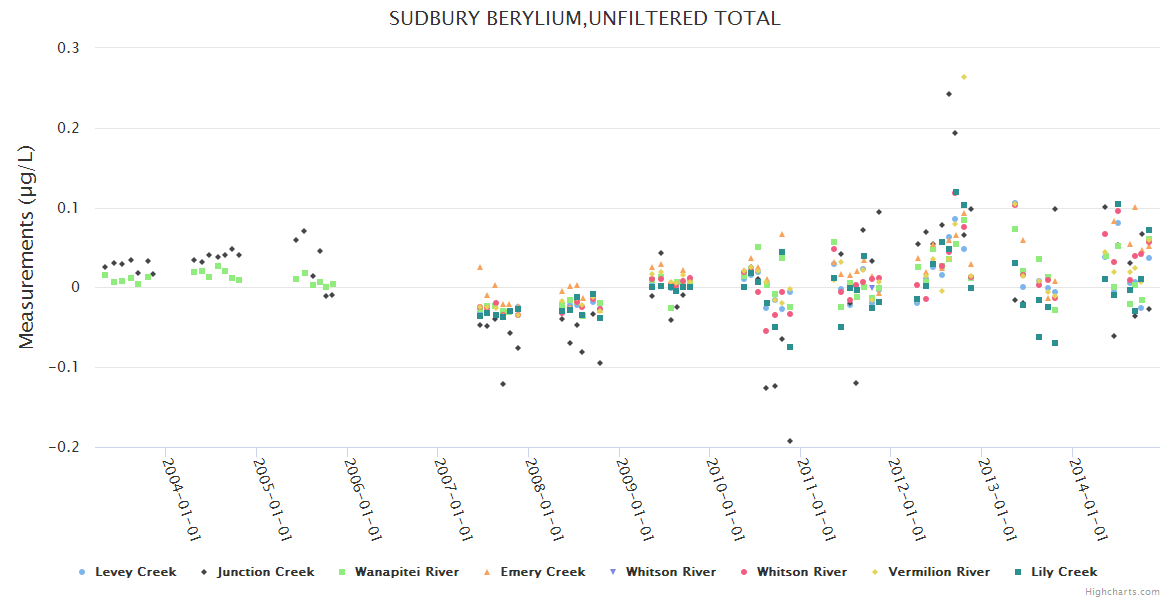Toggle Lily Creek series visibility label
The height and width of the screenshot is (600, 1170).
pos(1064,572)
